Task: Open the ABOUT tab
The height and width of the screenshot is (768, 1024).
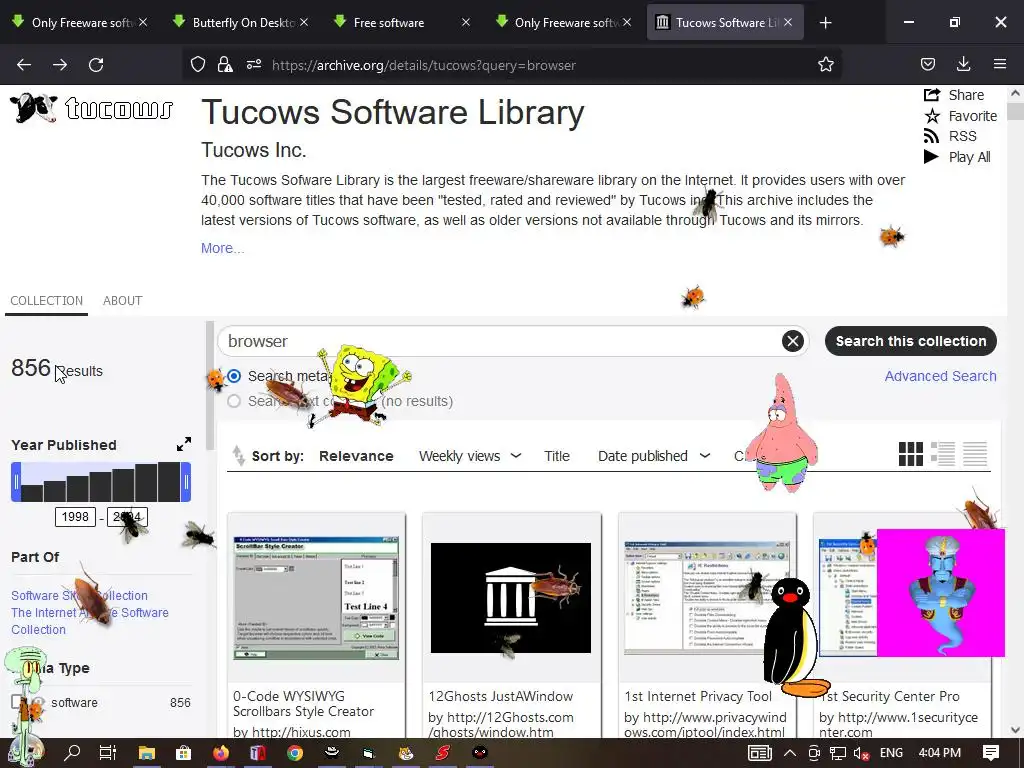Action: [122, 300]
